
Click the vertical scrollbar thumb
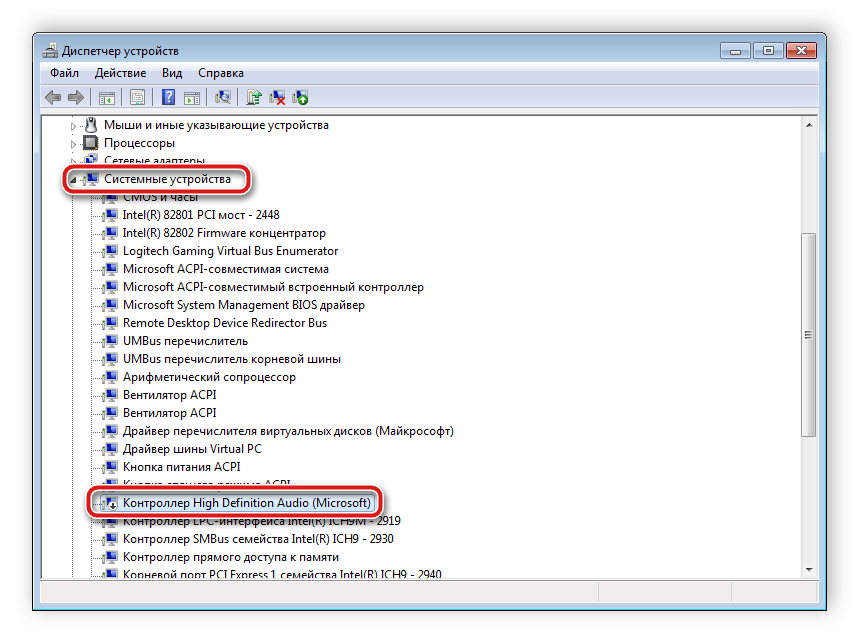pyautogui.click(x=809, y=335)
